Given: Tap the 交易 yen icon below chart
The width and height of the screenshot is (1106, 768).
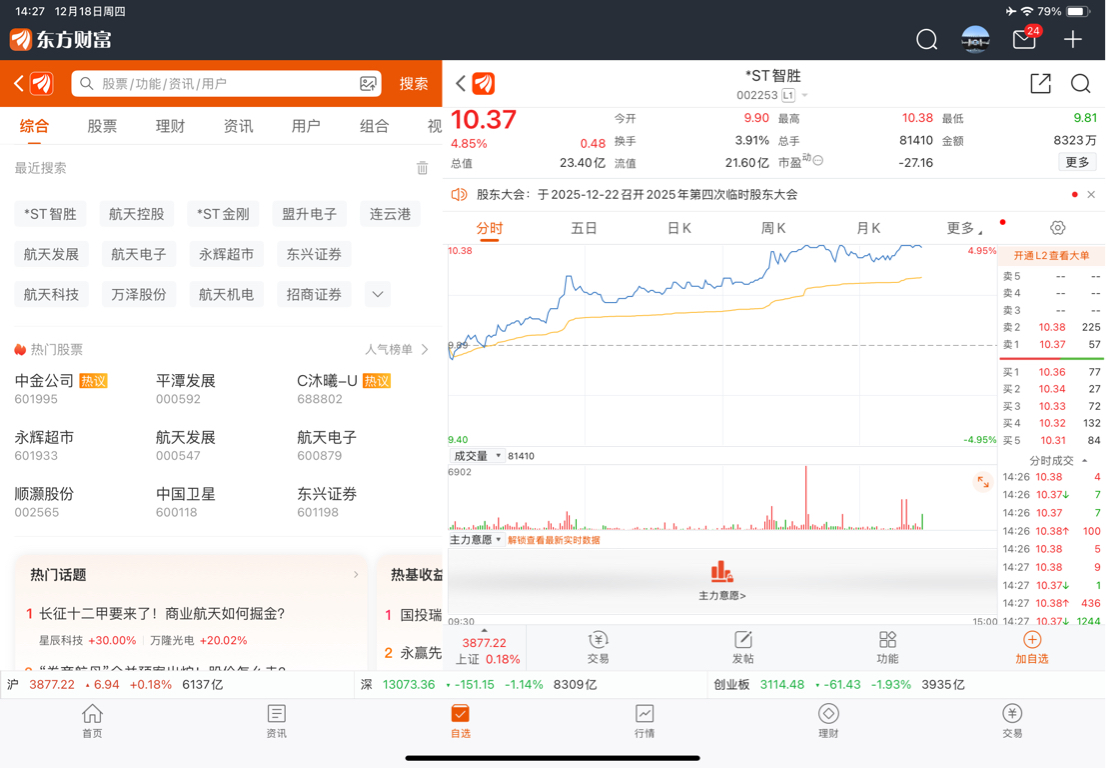Looking at the screenshot, I should click(597, 640).
